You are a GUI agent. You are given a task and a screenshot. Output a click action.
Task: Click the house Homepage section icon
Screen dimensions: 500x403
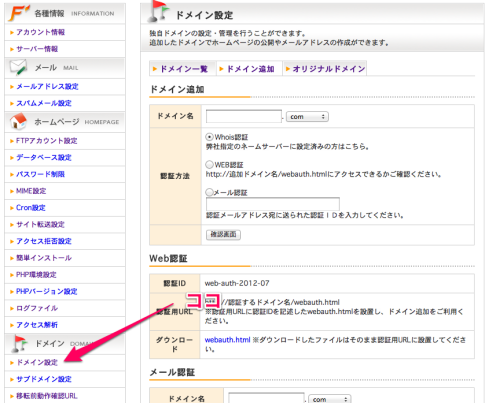[x=18, y=121]
